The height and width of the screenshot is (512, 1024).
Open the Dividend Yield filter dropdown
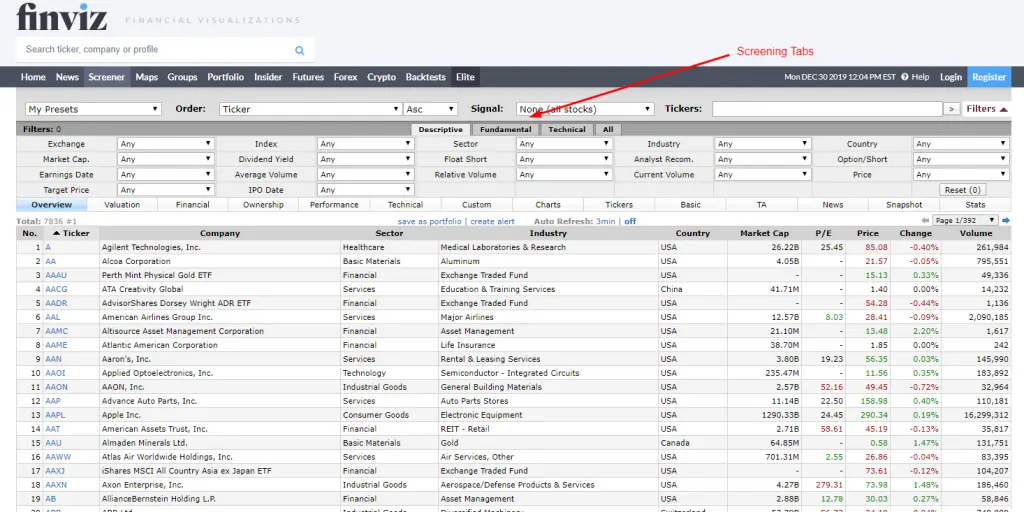[x=366, y=159]
